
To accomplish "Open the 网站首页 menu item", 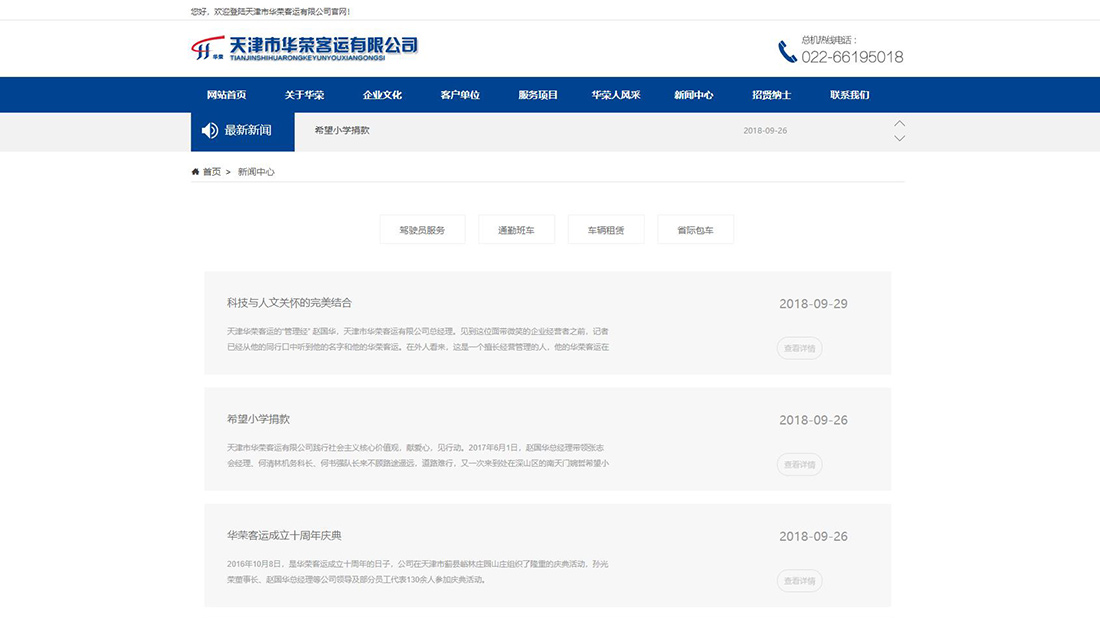I will point(226,95).
